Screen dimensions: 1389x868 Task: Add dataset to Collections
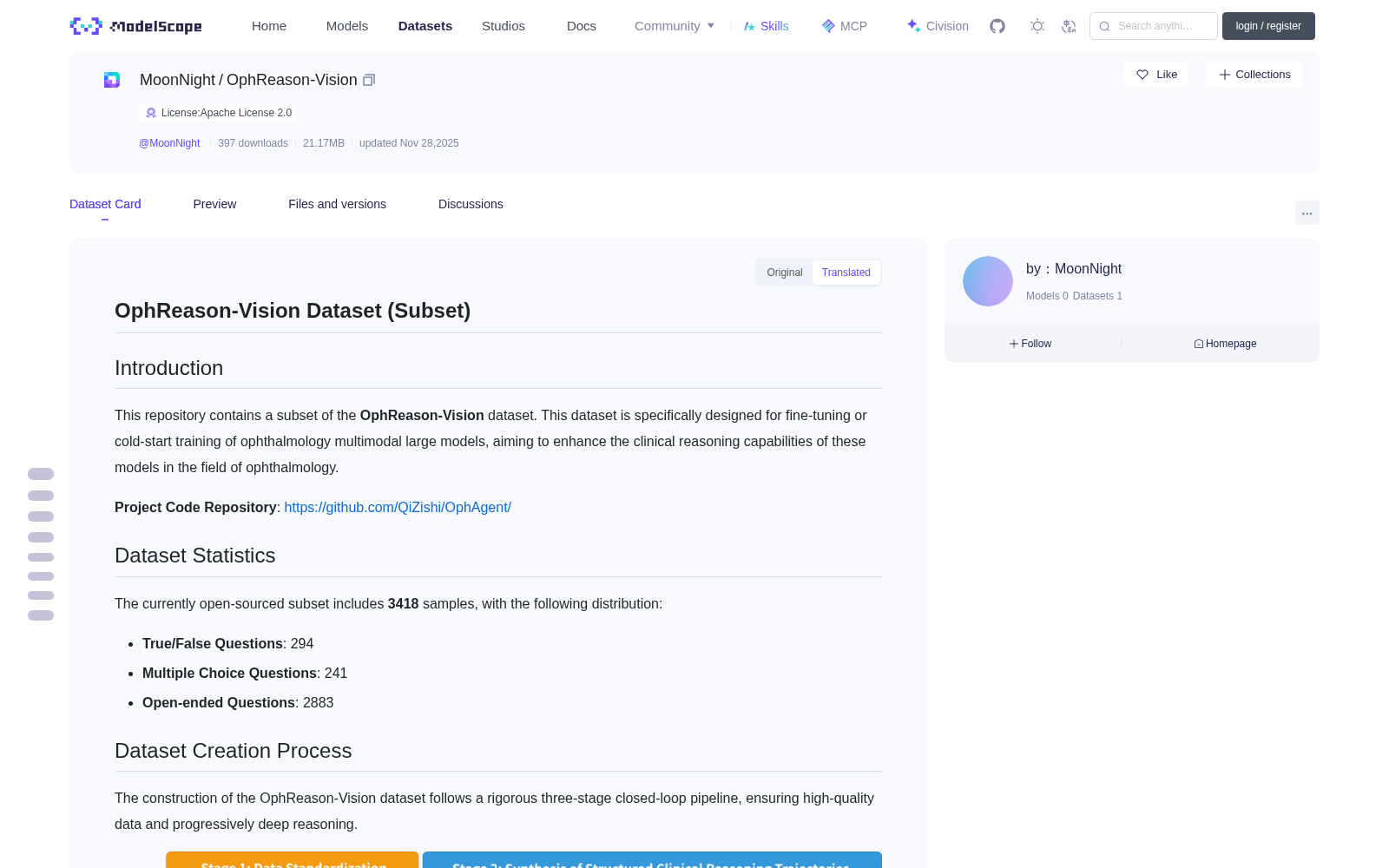coord(1254,75)
